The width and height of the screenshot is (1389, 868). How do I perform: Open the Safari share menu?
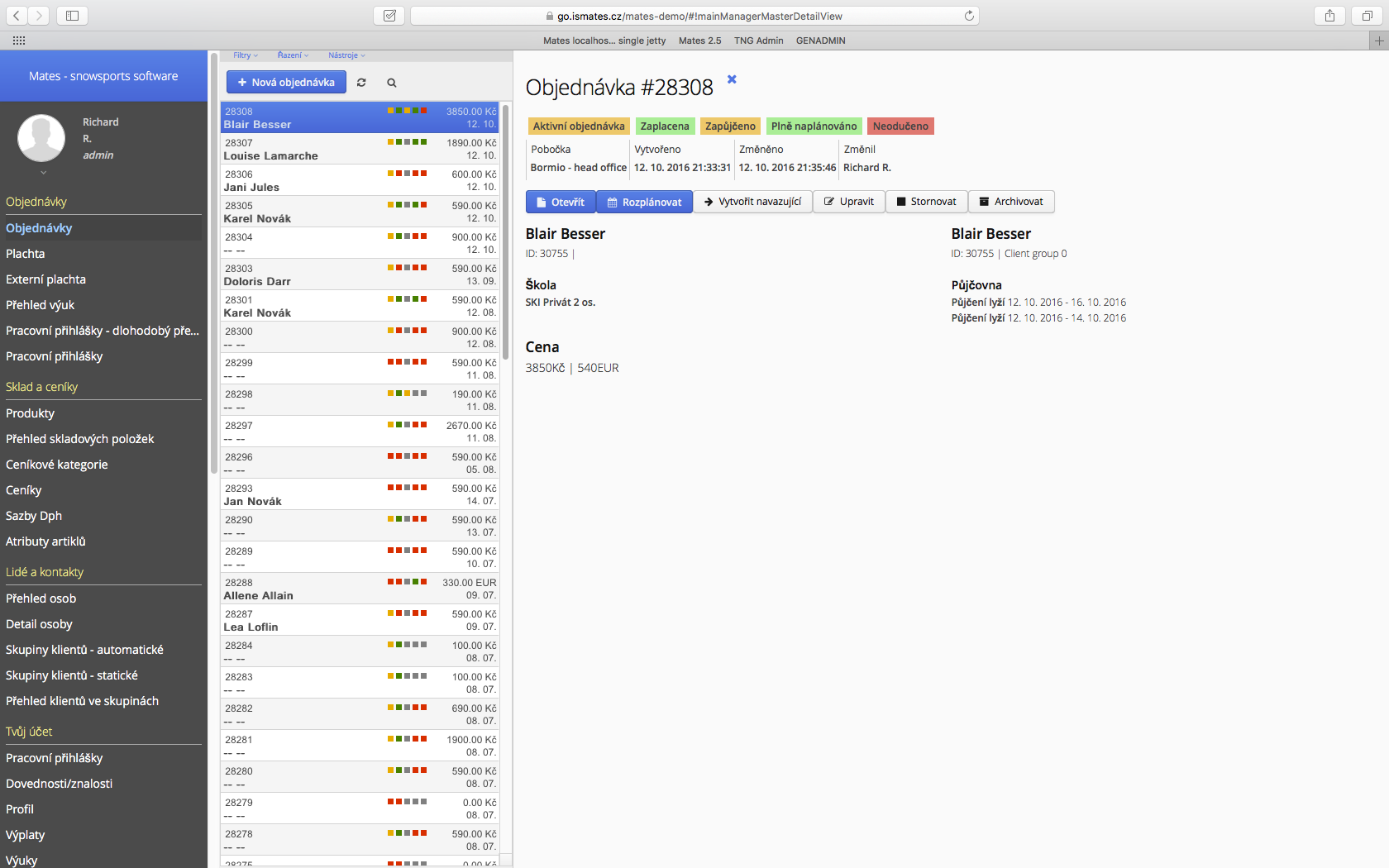tap(1329, 16)
